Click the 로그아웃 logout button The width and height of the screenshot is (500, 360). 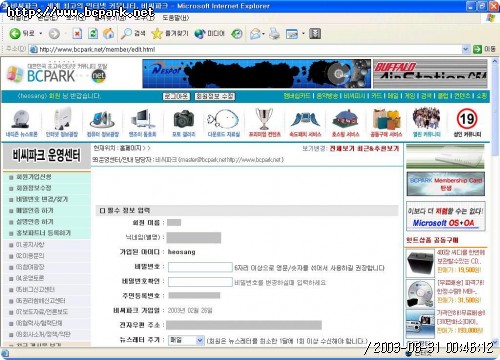click(176, 96)
